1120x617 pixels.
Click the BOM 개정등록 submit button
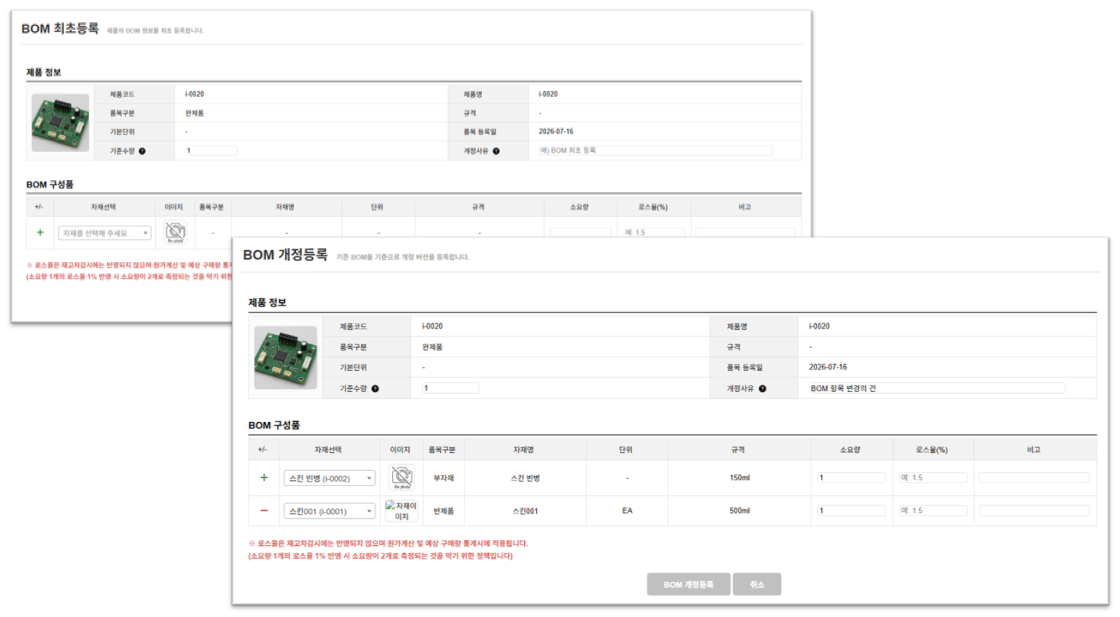tap(689, 584)
